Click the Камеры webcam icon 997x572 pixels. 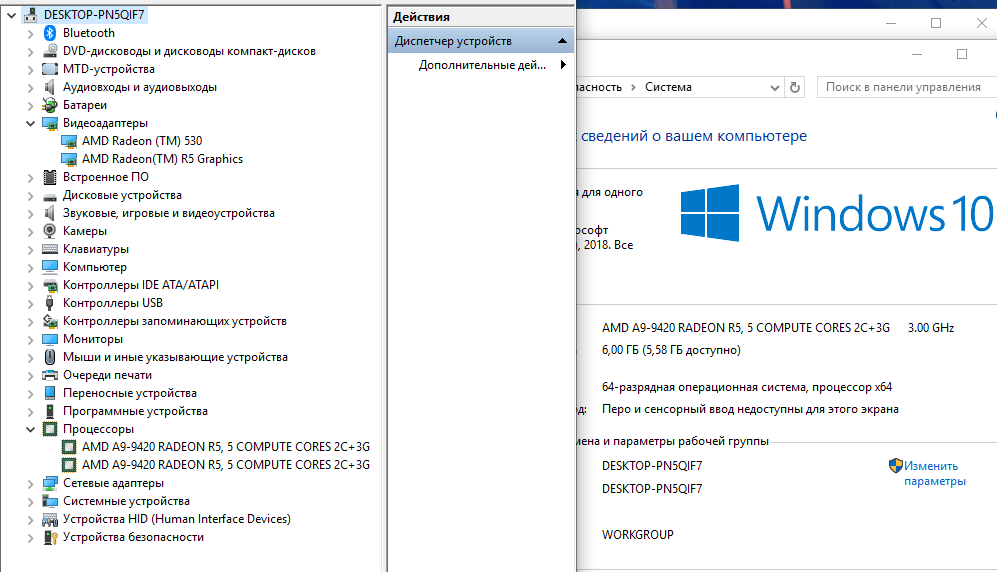pos(50,231)
